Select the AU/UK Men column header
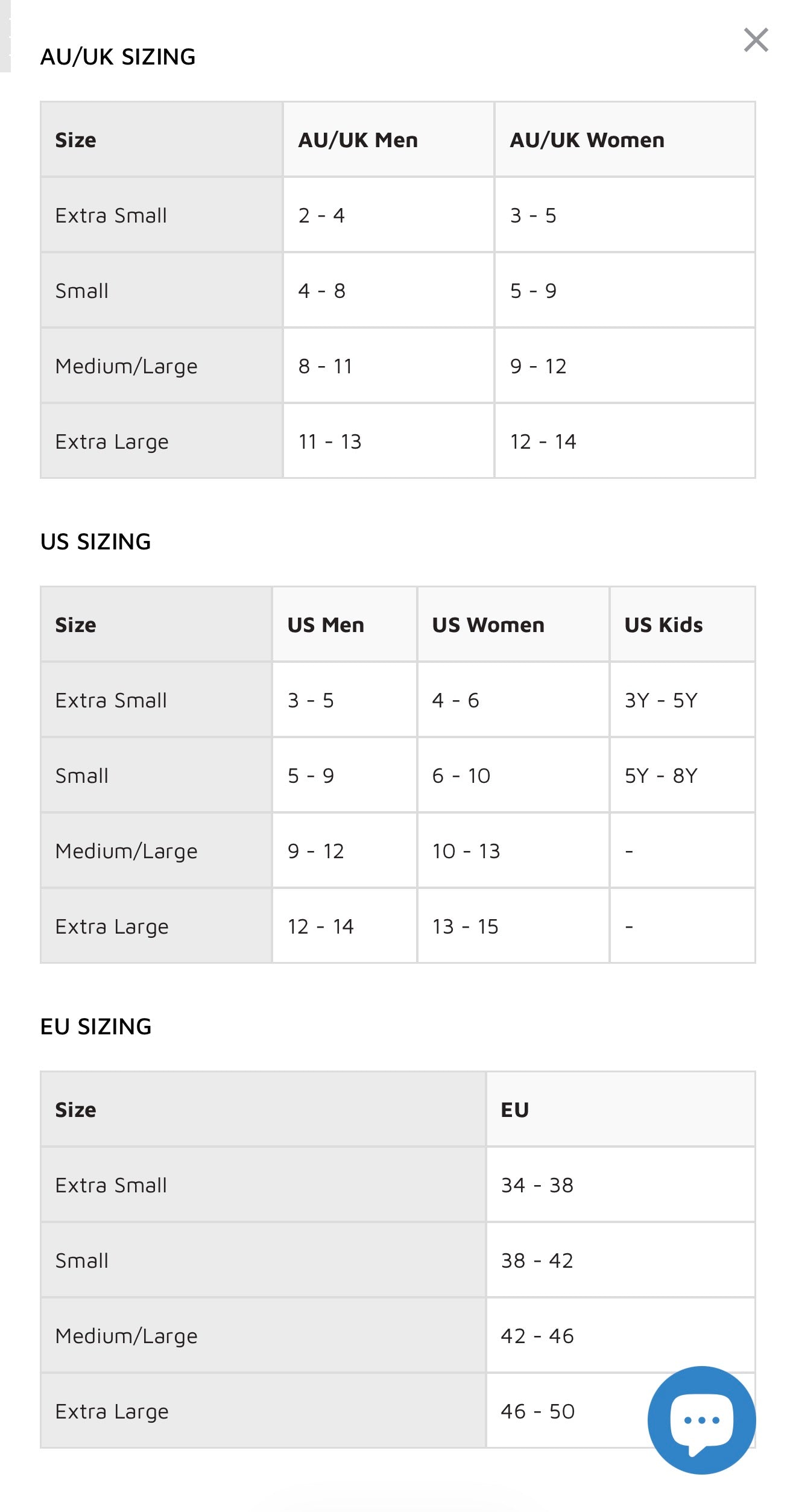Image resolution: width=796 pixels, height=1512 pixels. click(389, 139)
